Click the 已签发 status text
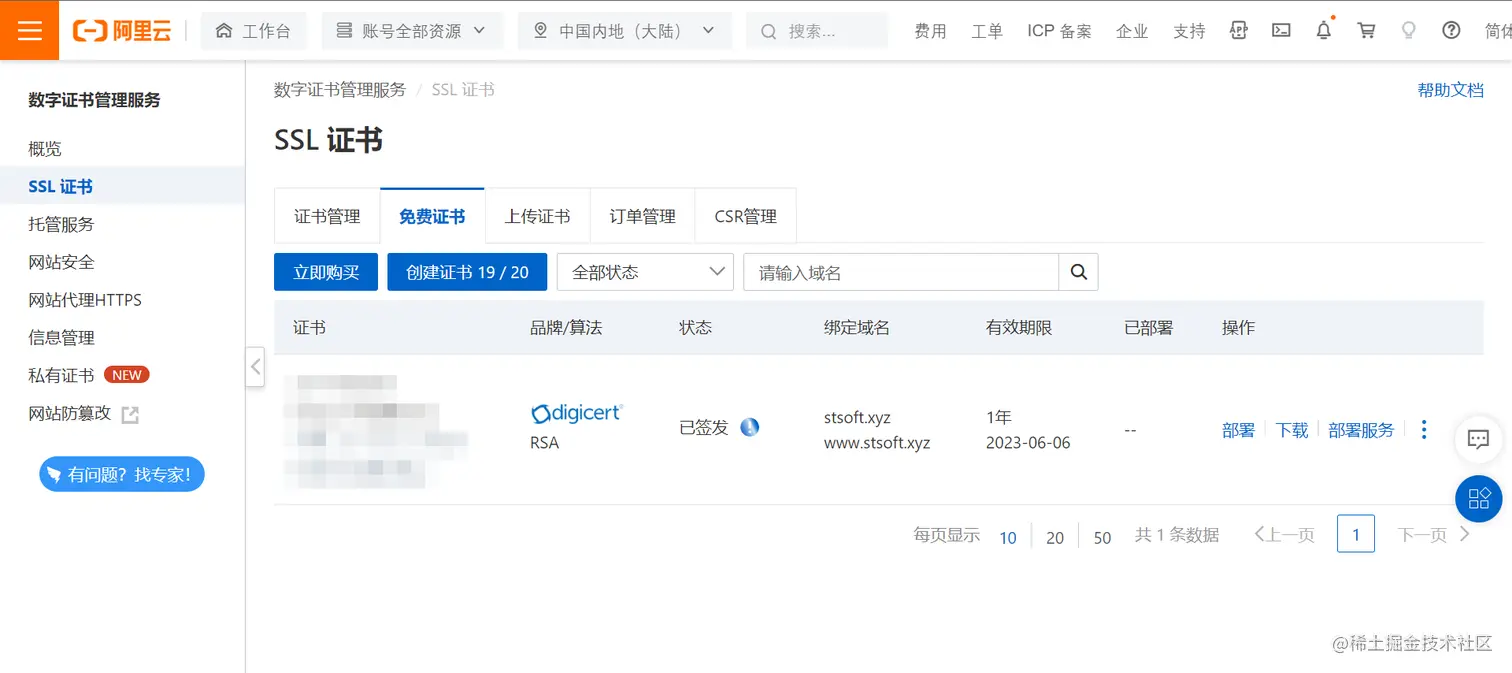 (704, 428)
